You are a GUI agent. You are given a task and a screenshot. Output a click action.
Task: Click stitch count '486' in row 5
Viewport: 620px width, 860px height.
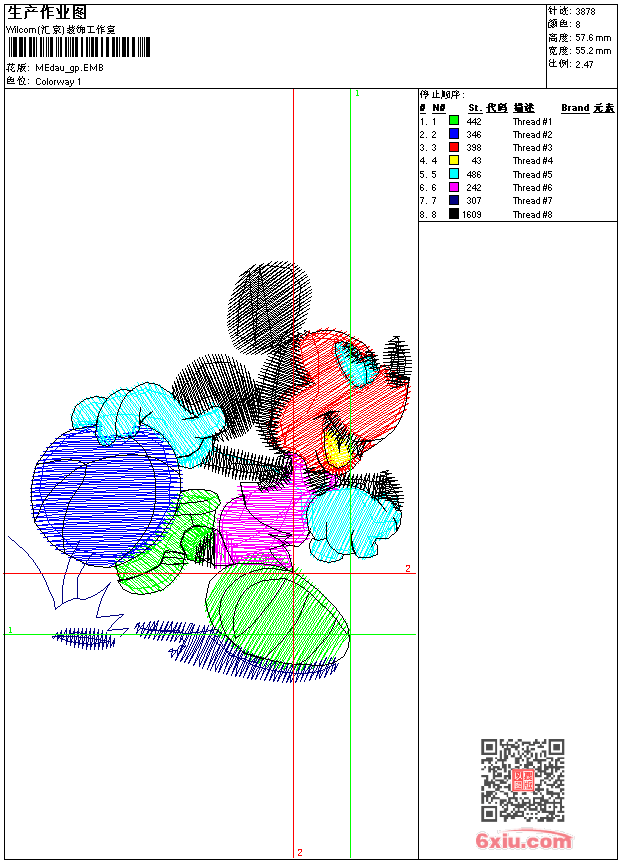[474, 174]
